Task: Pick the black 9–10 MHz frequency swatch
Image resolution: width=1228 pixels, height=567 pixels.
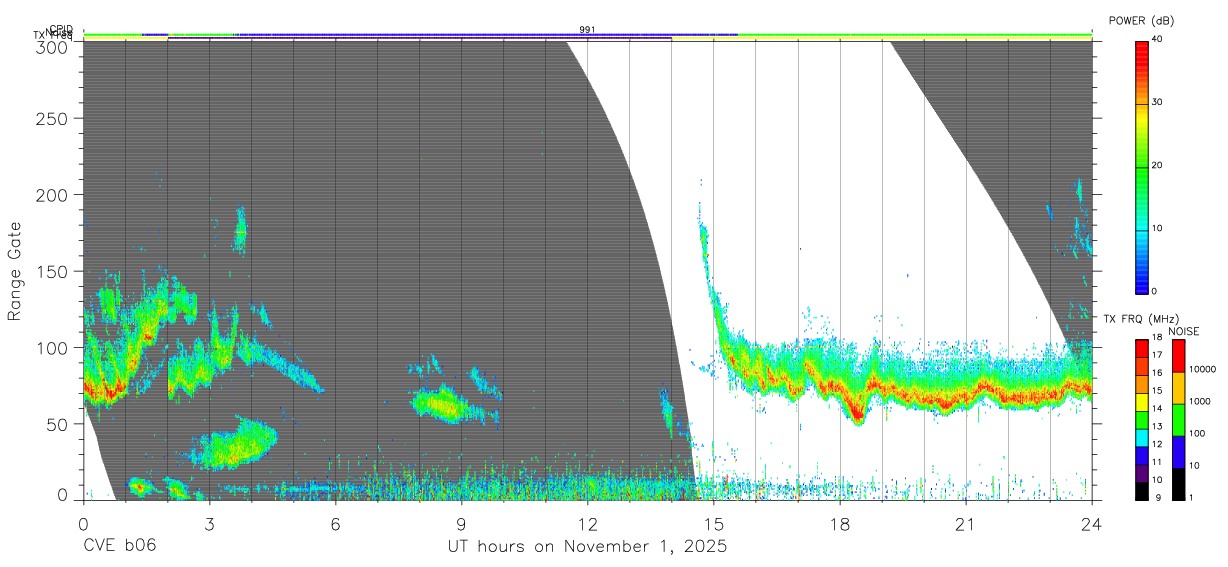Action: pos(1142,490)
